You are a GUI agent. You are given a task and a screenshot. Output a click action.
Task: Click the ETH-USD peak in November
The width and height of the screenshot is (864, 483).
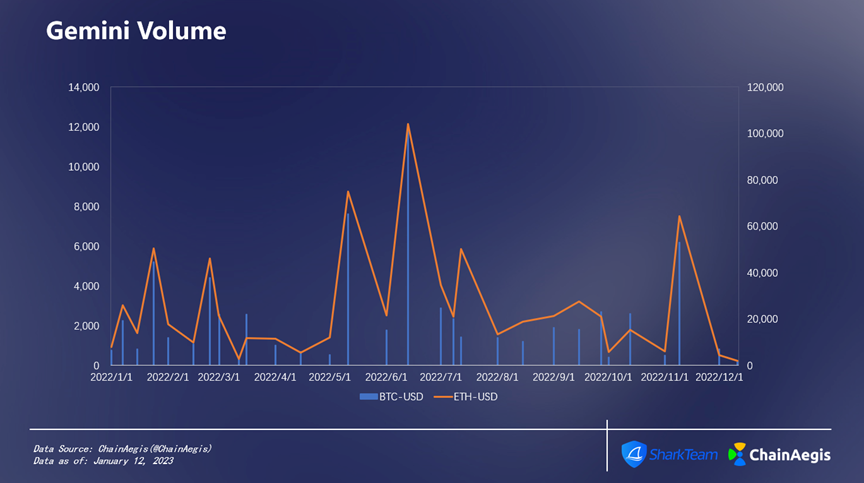pos(679,216)
